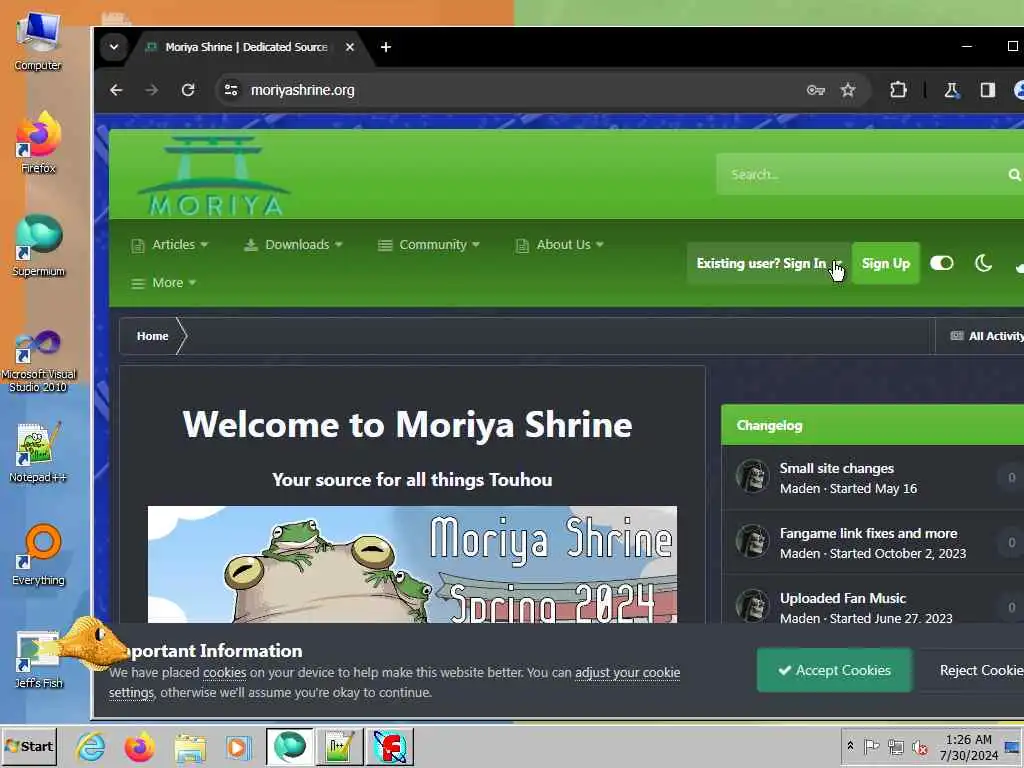Expand the About Us menu

coord(559,245)
